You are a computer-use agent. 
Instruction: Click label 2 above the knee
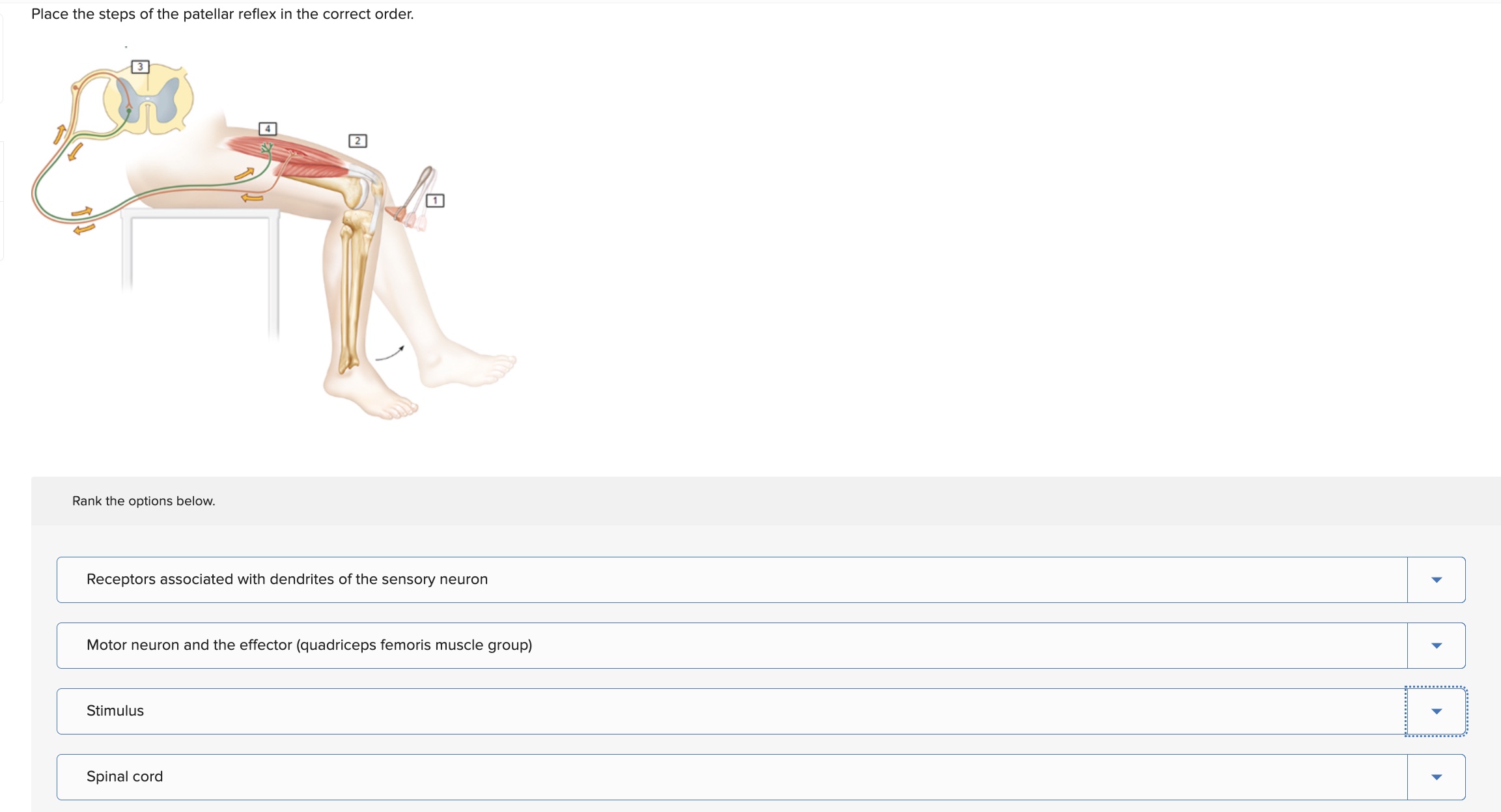358,141
